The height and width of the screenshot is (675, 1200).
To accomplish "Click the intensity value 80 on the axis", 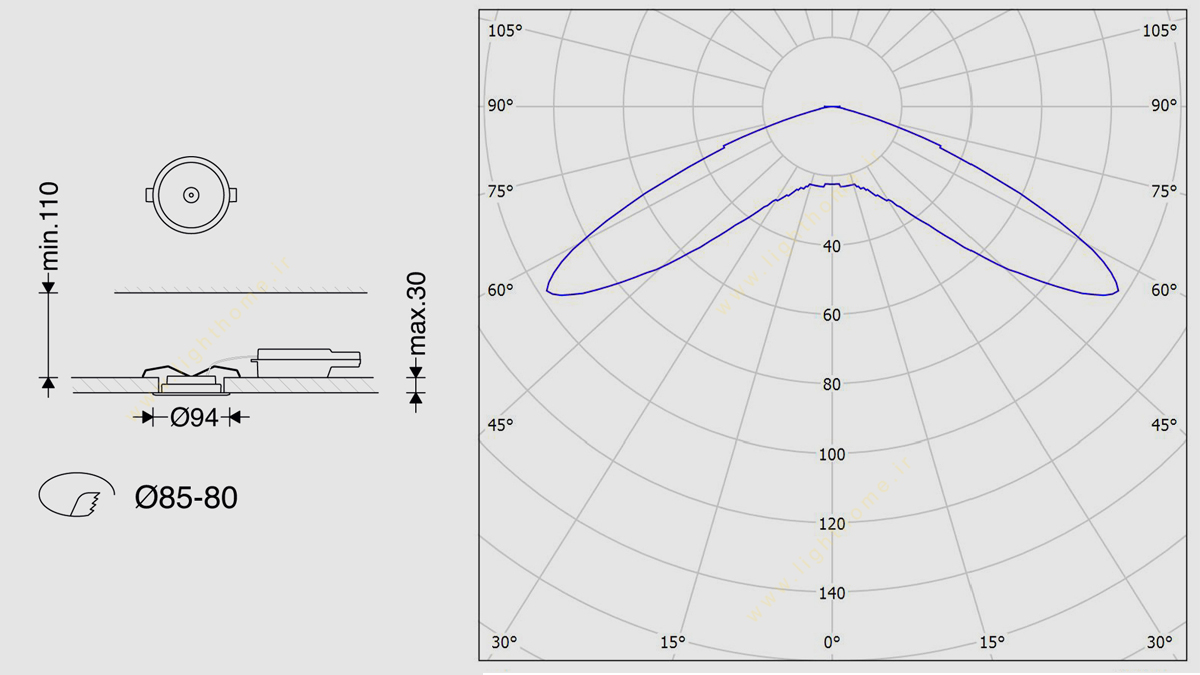I will coord(832,384).
